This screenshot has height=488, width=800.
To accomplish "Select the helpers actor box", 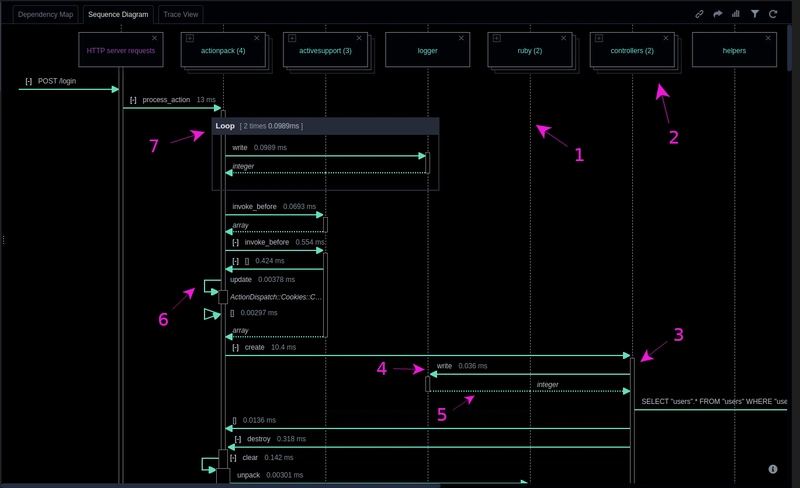I will coord(734,50).
